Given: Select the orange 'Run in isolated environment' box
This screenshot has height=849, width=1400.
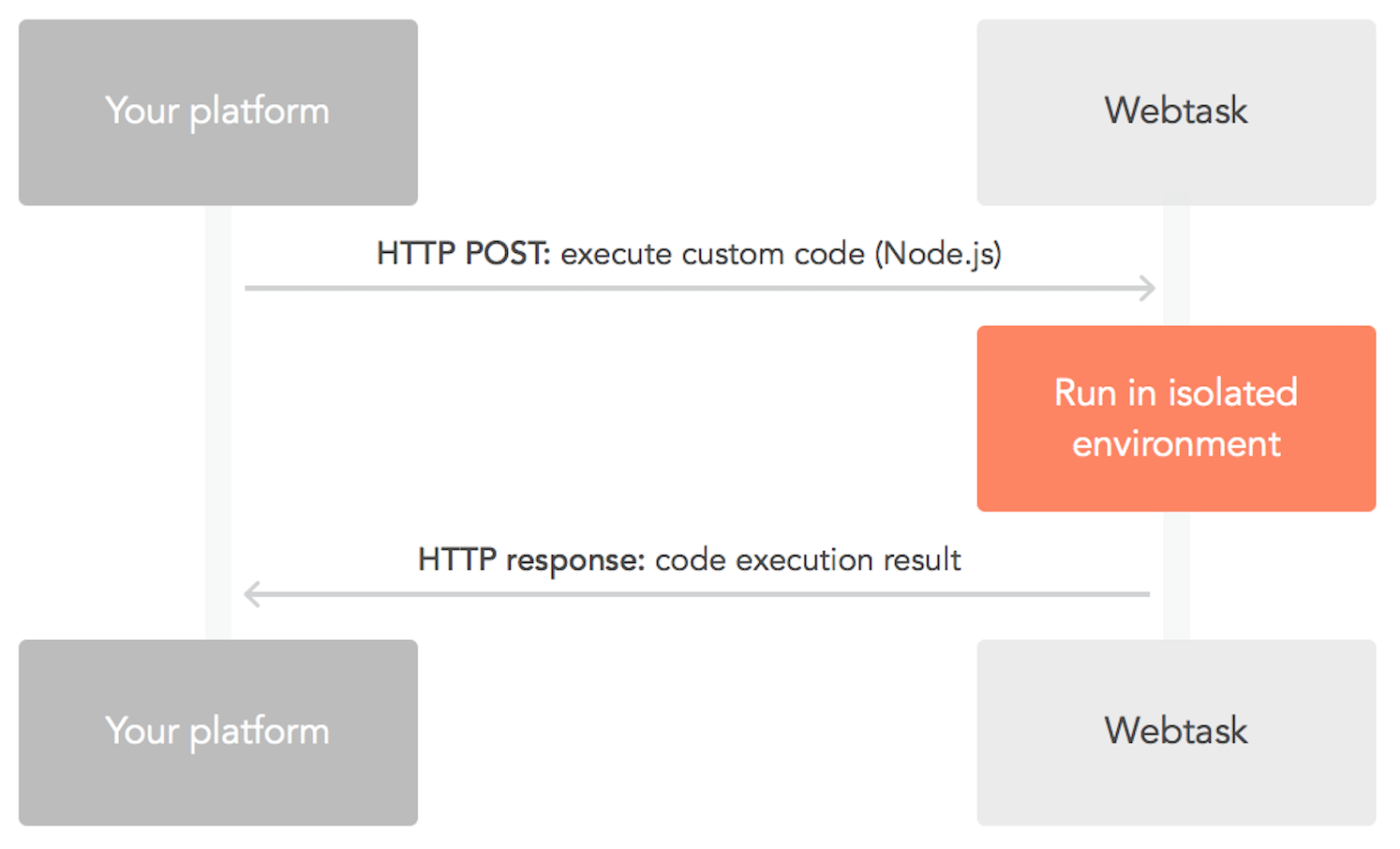Looking at the screenshot, I should pos(1176,418).
